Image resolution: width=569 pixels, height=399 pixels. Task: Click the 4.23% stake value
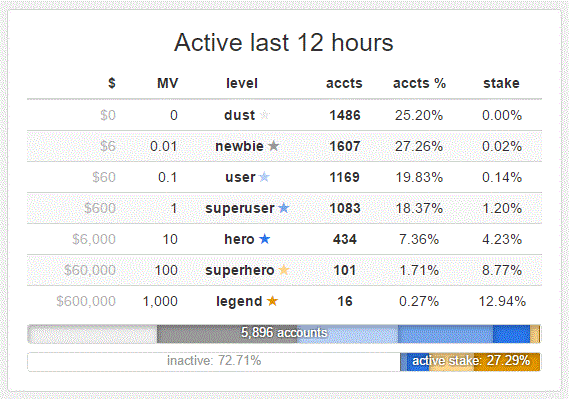pyautogui.click(x=502, y=239)
